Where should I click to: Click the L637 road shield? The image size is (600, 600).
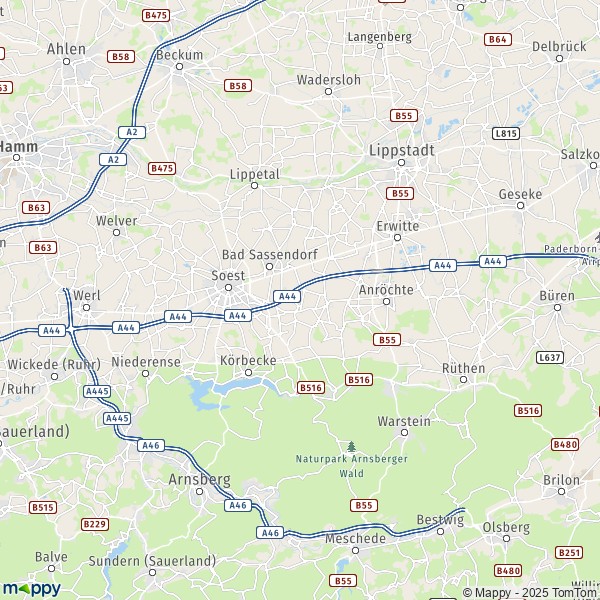coord(550,357)
